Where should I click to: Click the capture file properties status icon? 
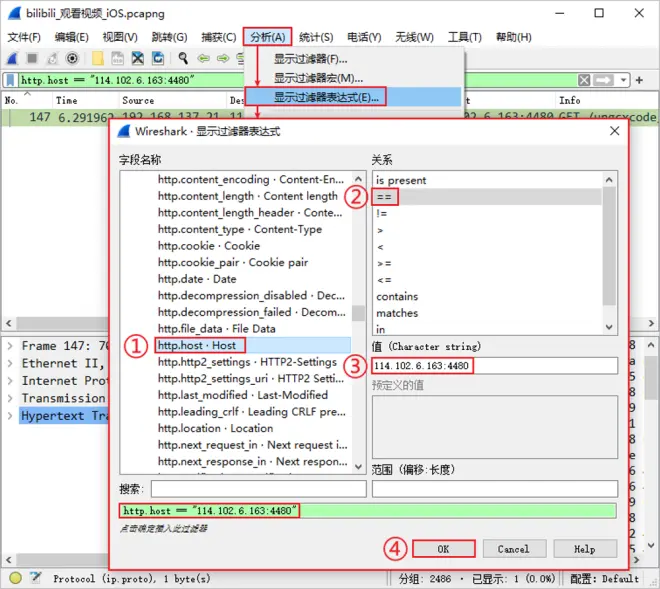tap(36, 578)
